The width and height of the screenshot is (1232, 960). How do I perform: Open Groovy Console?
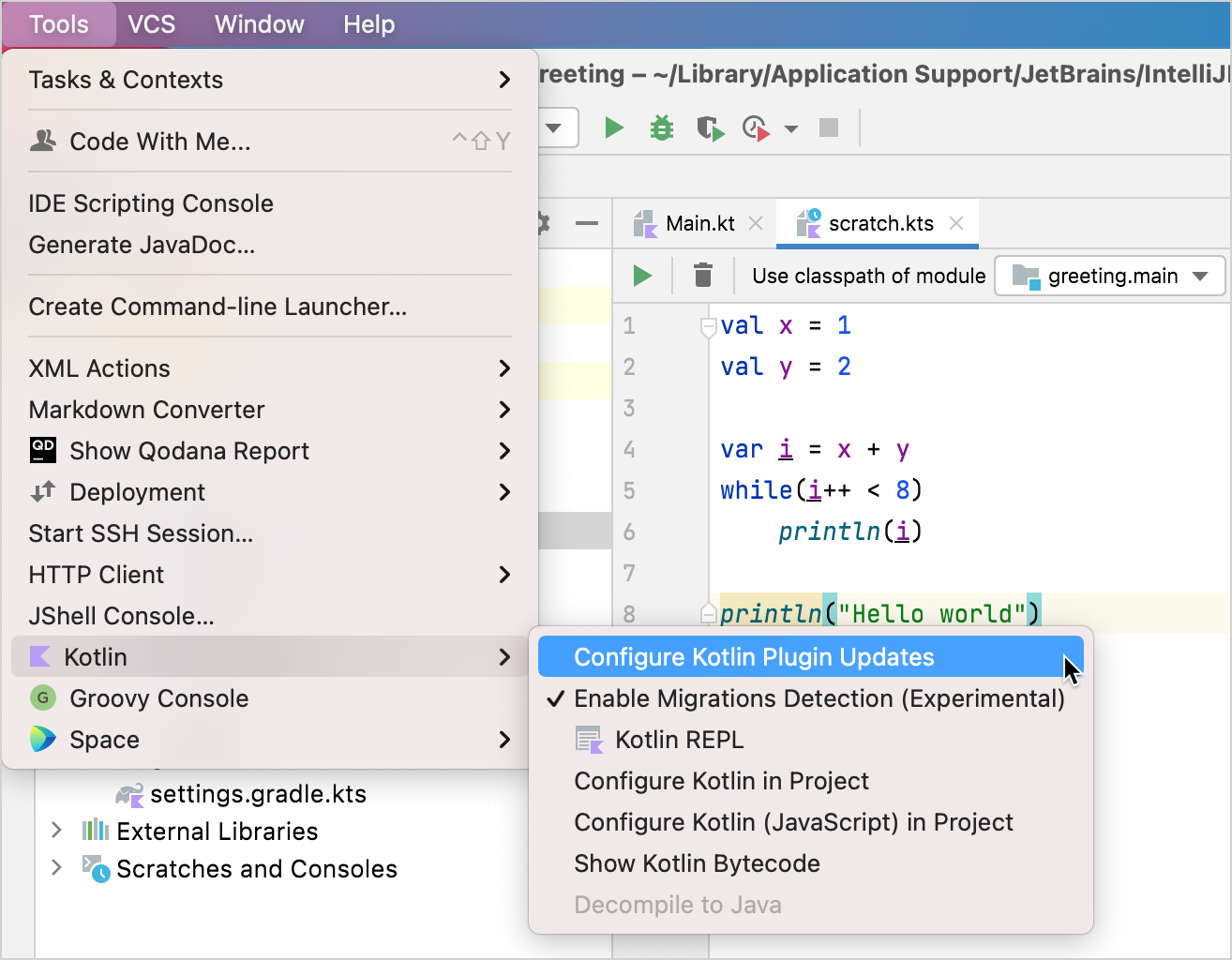point(270,698)
